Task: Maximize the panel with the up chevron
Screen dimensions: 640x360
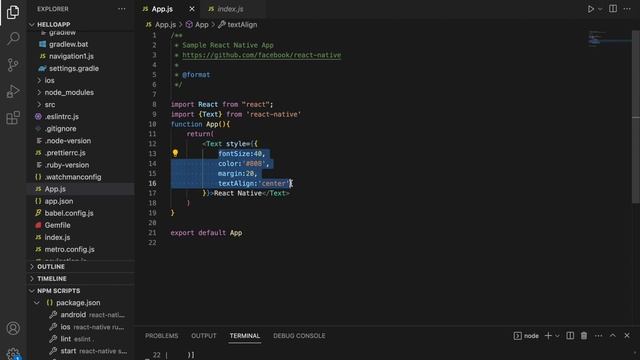Action: click(613, 336)
